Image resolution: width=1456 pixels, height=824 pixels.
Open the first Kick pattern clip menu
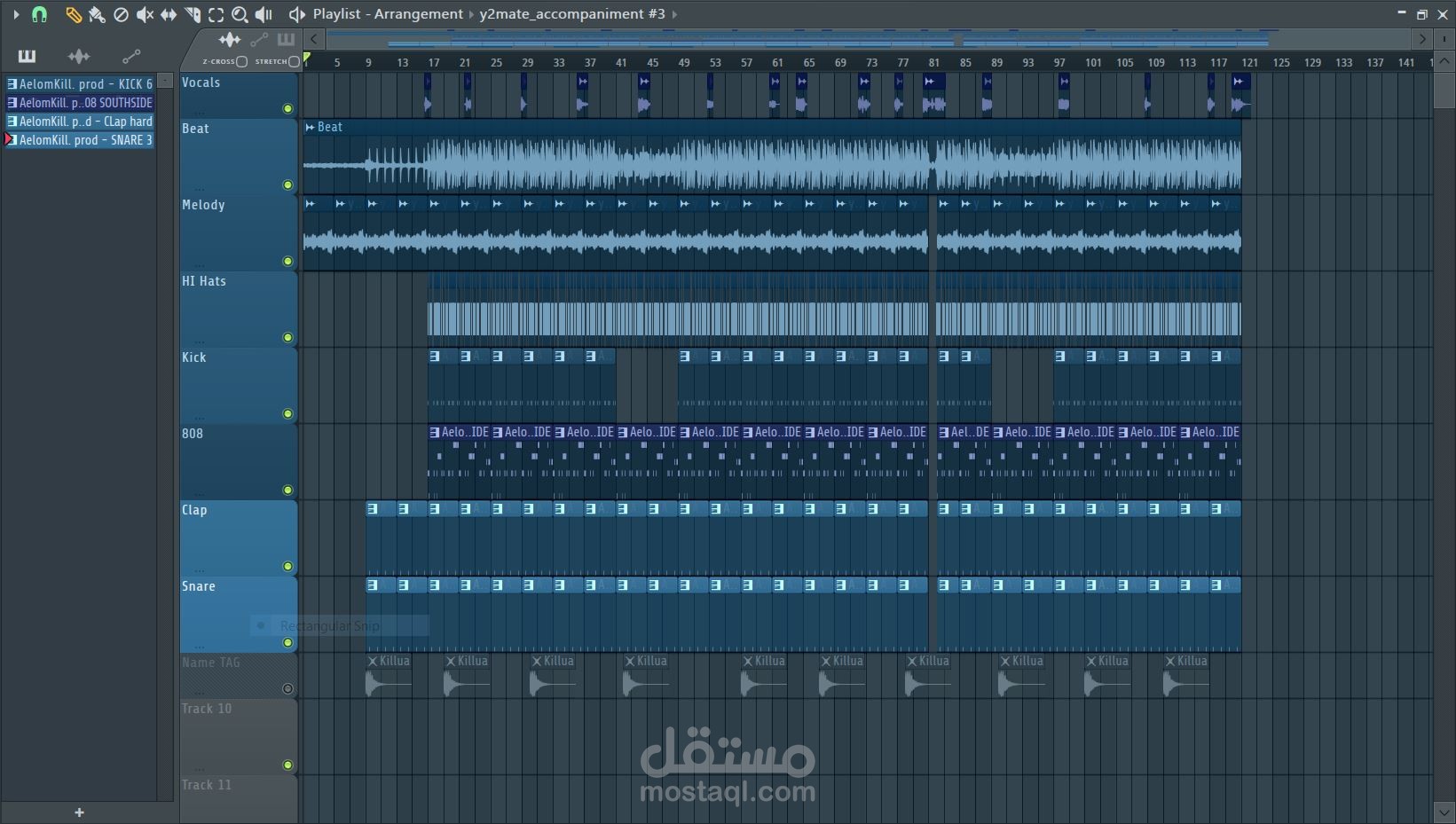click(435, 357)
